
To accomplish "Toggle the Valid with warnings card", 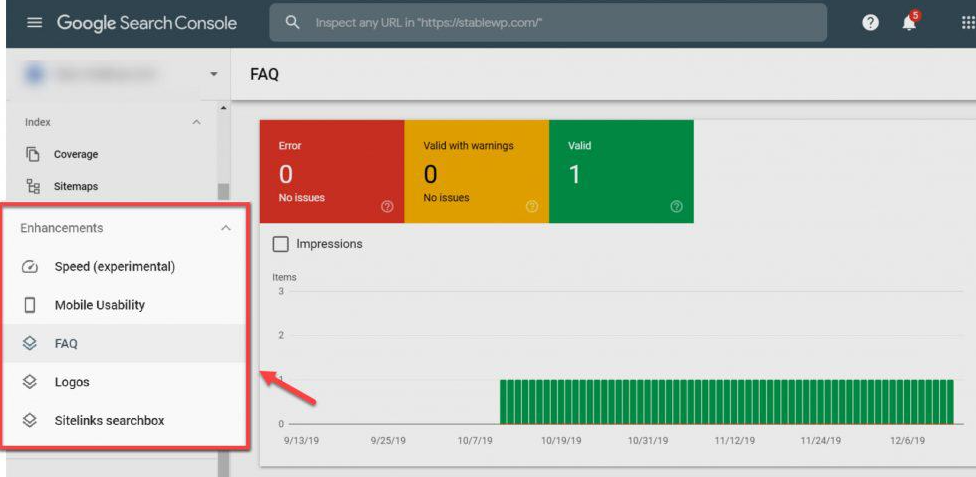I will coord(476,171).
